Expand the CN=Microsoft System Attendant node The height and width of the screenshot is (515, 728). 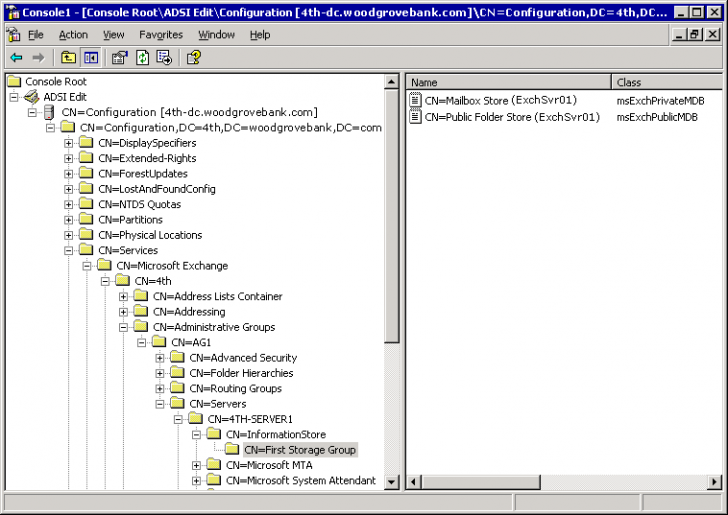click(196, 480)
